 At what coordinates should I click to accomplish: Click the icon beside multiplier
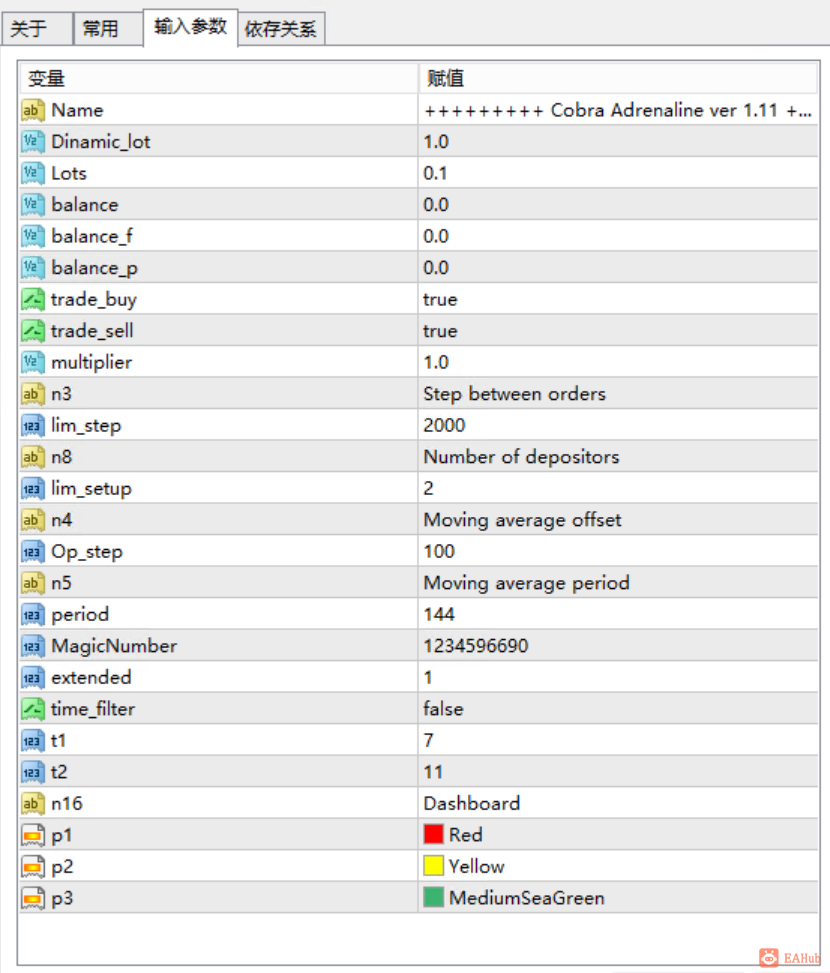(33, 362)
